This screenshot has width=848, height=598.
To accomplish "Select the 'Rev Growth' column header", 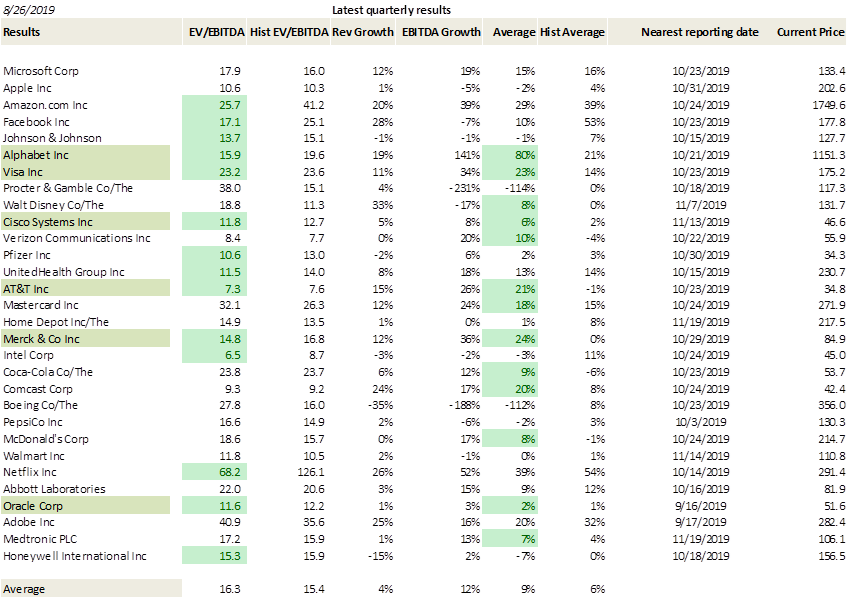I will [x=363, y=32].
